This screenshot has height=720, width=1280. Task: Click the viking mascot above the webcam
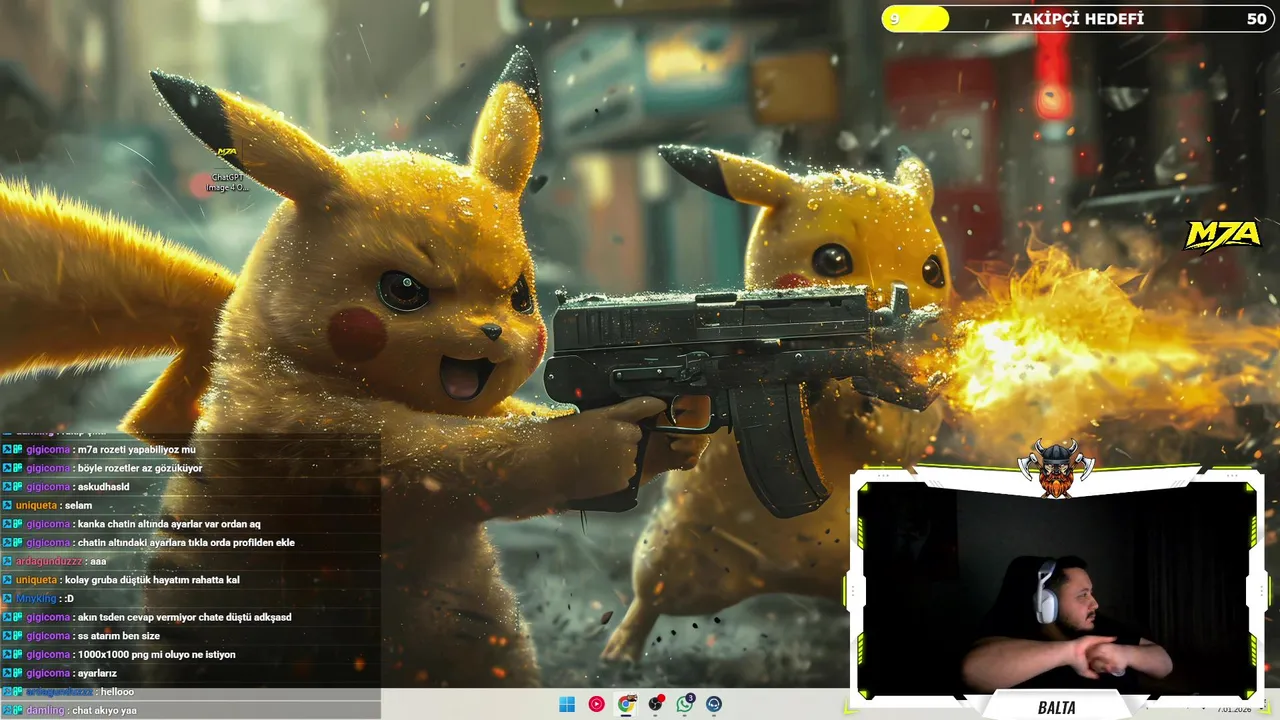1056,467
